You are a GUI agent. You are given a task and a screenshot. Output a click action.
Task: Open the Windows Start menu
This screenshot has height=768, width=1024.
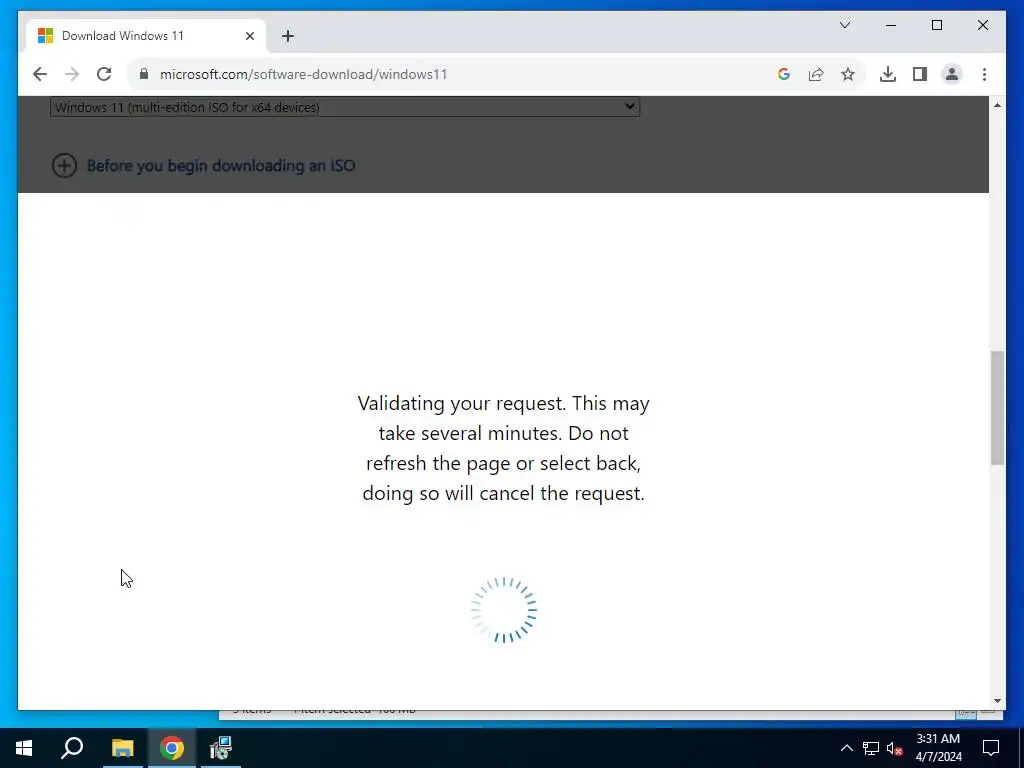click(x=24, y=748)
